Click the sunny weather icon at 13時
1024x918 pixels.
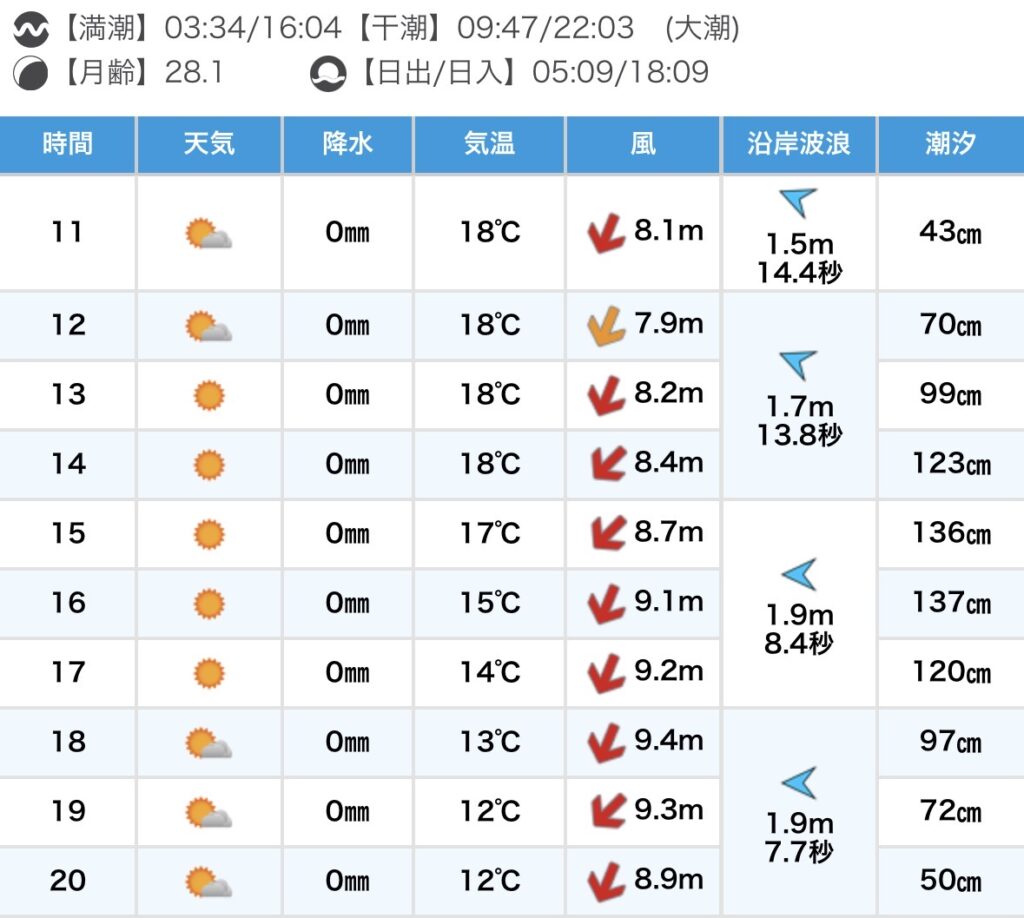click(x=209, y=395)
